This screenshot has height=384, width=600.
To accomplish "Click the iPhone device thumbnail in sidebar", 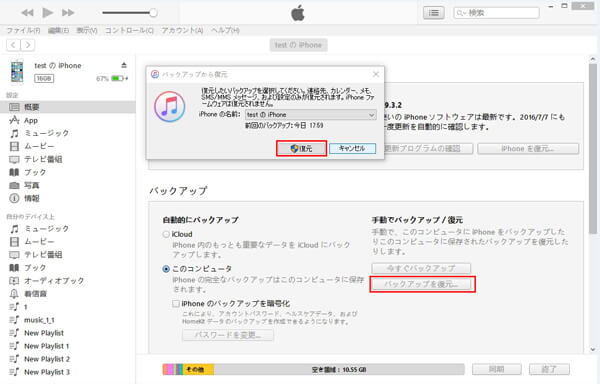I will coord(17,72).
